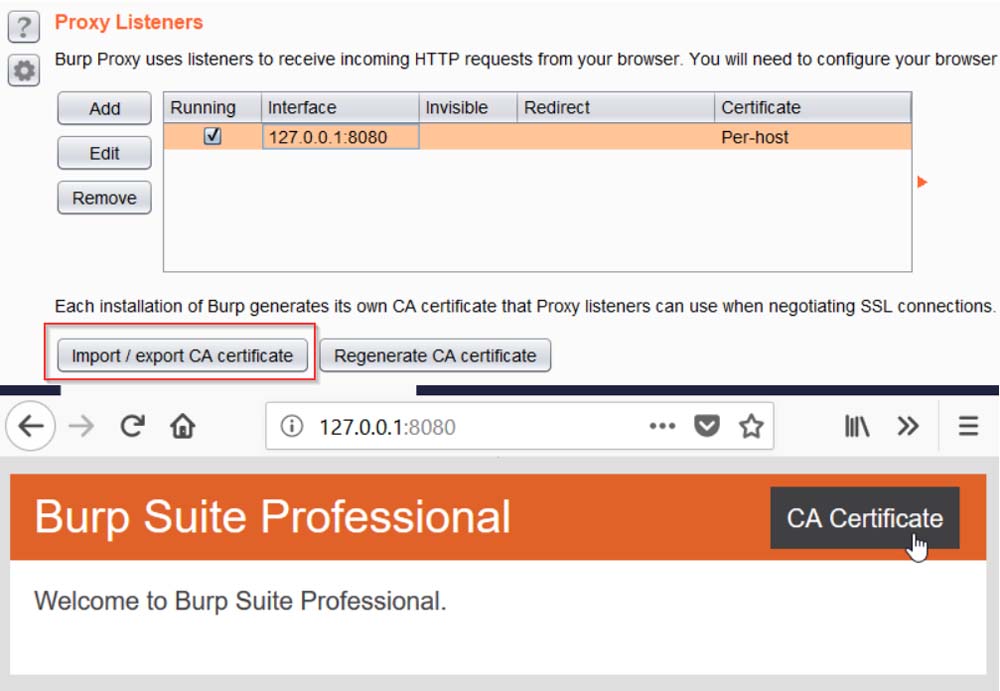Reload the page in Firefox
This screenshot has width=1000, height=691.
tap(133, 426)
